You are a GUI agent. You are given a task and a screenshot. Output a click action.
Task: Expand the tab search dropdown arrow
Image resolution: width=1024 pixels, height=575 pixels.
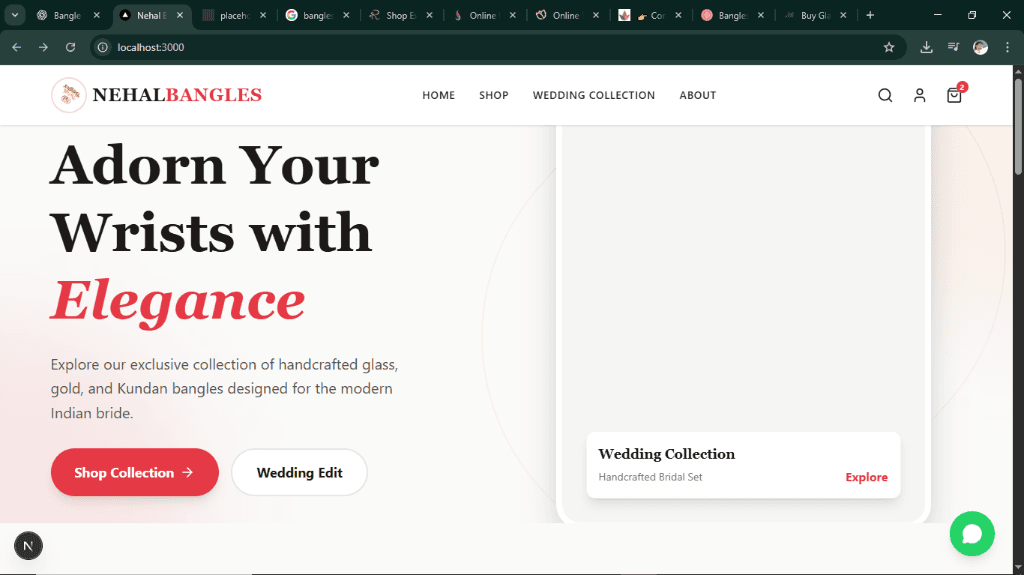tap(15, 15)
